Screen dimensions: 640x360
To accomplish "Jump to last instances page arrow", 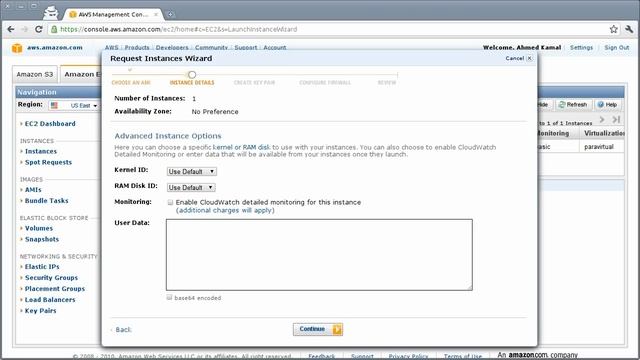I will point(616,119).
